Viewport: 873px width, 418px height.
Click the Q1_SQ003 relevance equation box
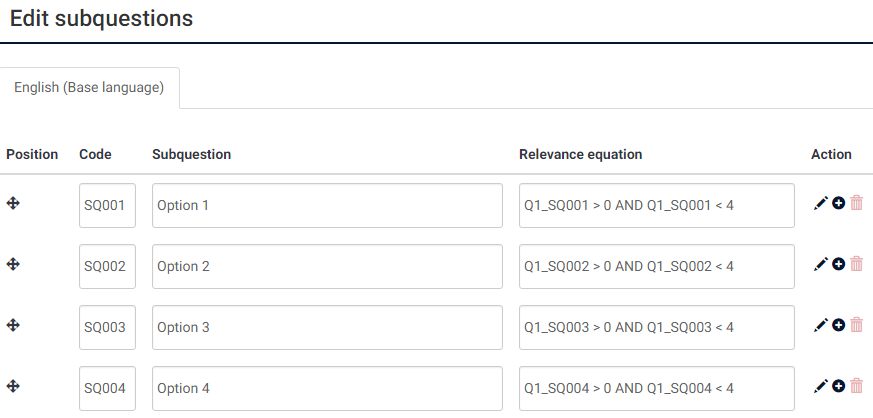click(x=656, y=328)
